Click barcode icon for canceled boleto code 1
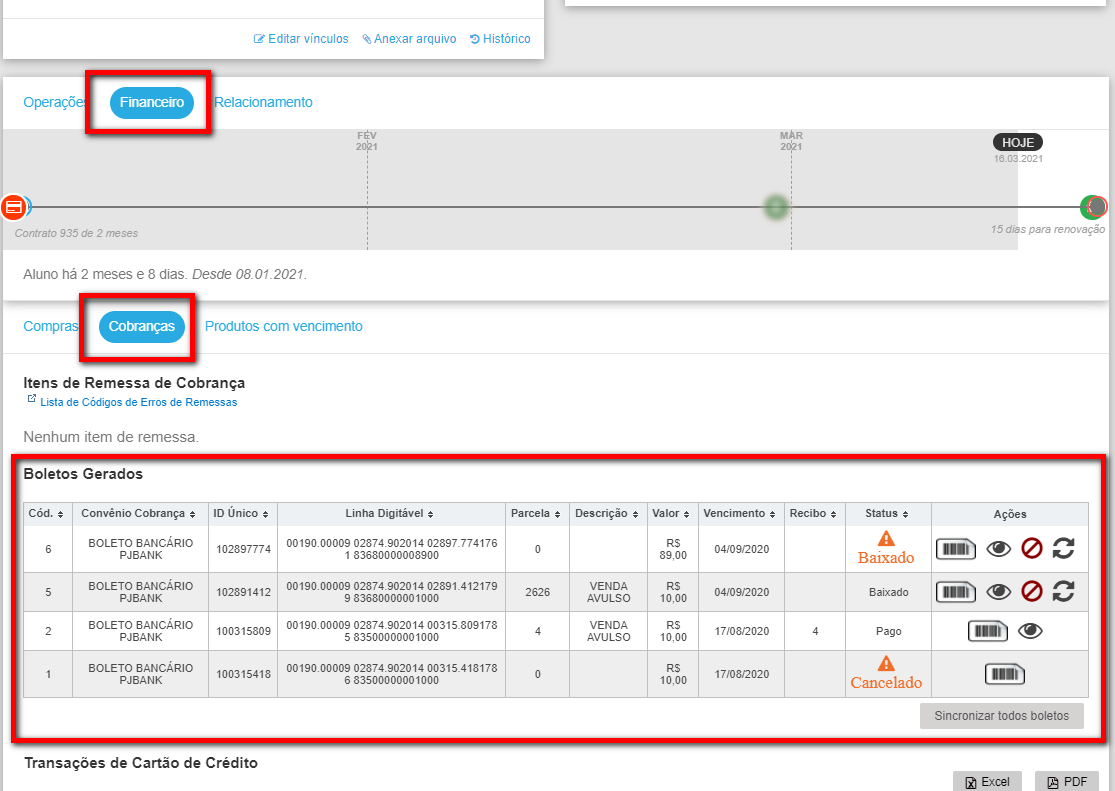The height and width of the screenshot is (791, 1115). pos(1005,674)
